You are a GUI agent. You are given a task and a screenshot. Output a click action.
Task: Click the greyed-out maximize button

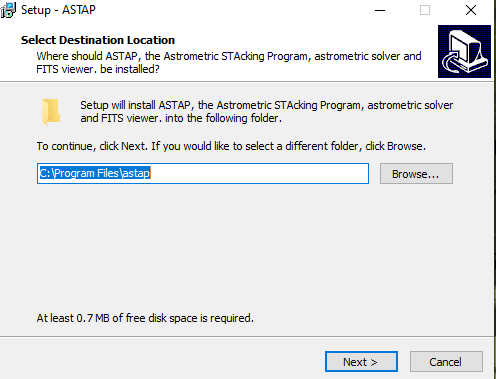(425, 10)
